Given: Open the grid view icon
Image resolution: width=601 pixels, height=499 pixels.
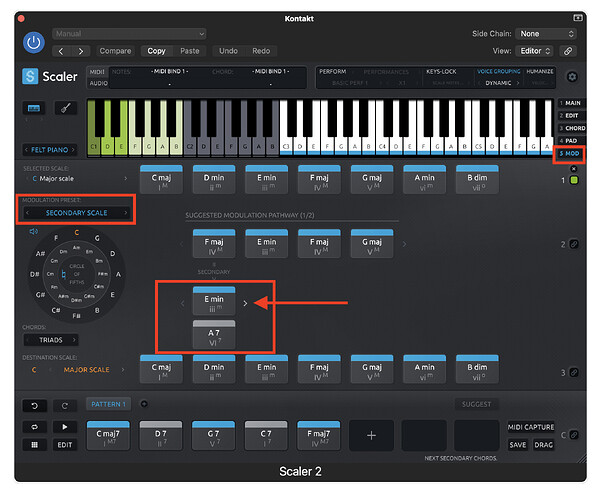Looking at the screenshot, I should click(x=34, y=445).
